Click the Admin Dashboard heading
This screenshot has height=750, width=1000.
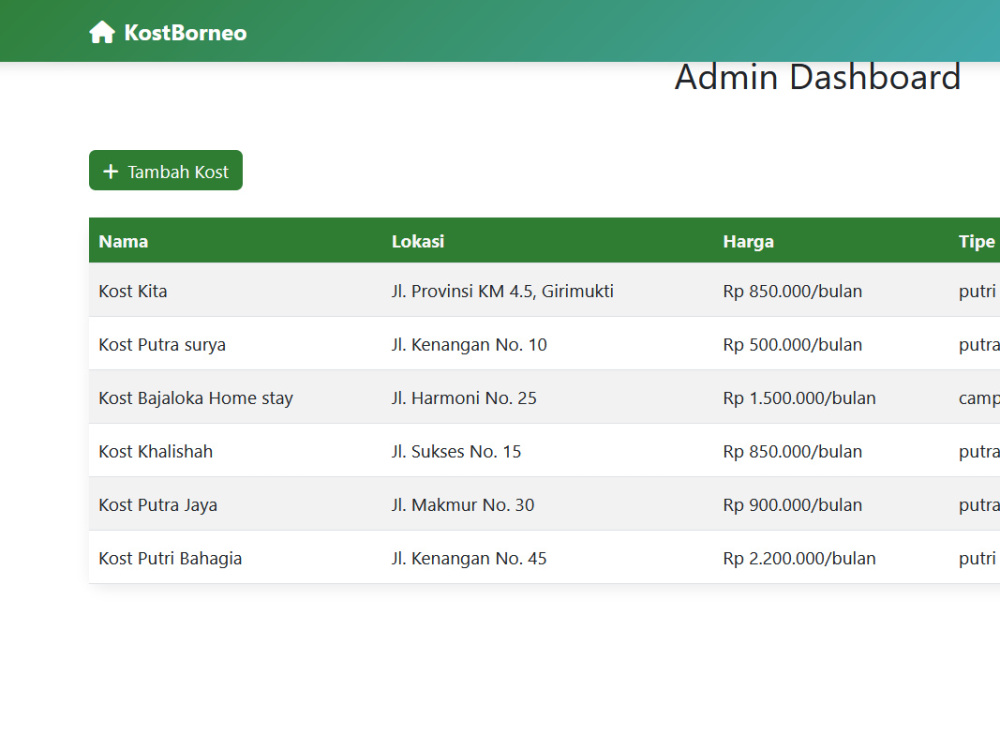[x=818, y=77]
